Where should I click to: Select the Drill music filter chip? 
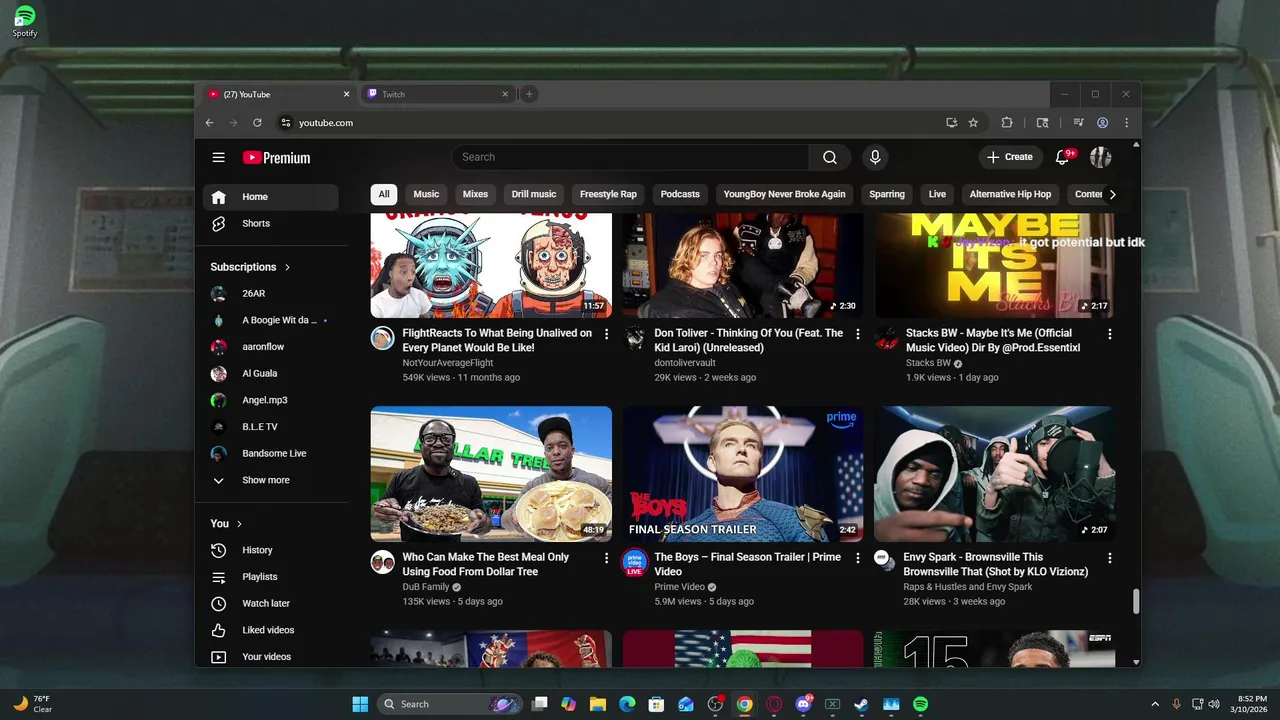tap(534, 194)
